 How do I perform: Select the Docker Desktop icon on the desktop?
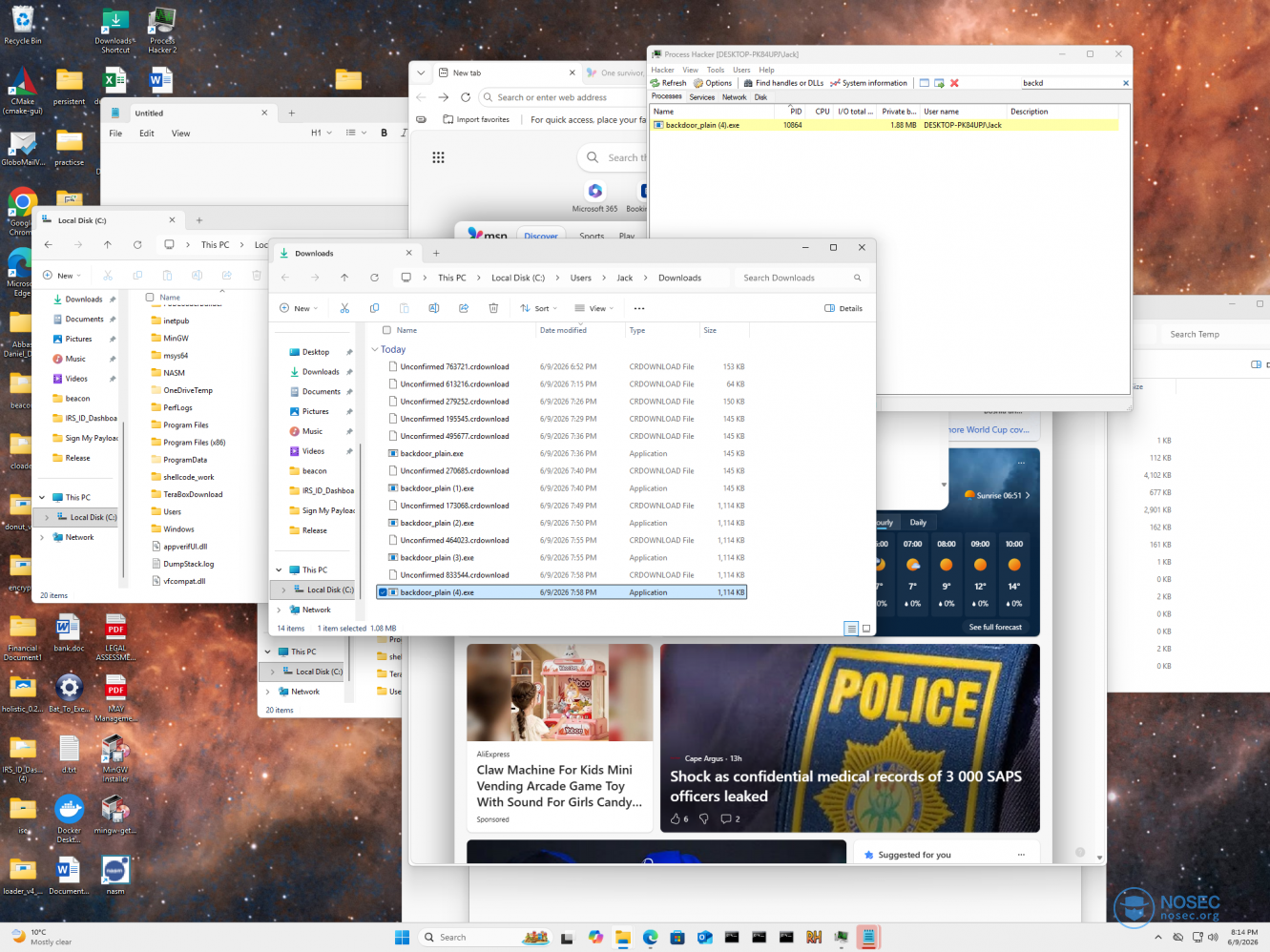pyautogui.click(x=69, y=819)
